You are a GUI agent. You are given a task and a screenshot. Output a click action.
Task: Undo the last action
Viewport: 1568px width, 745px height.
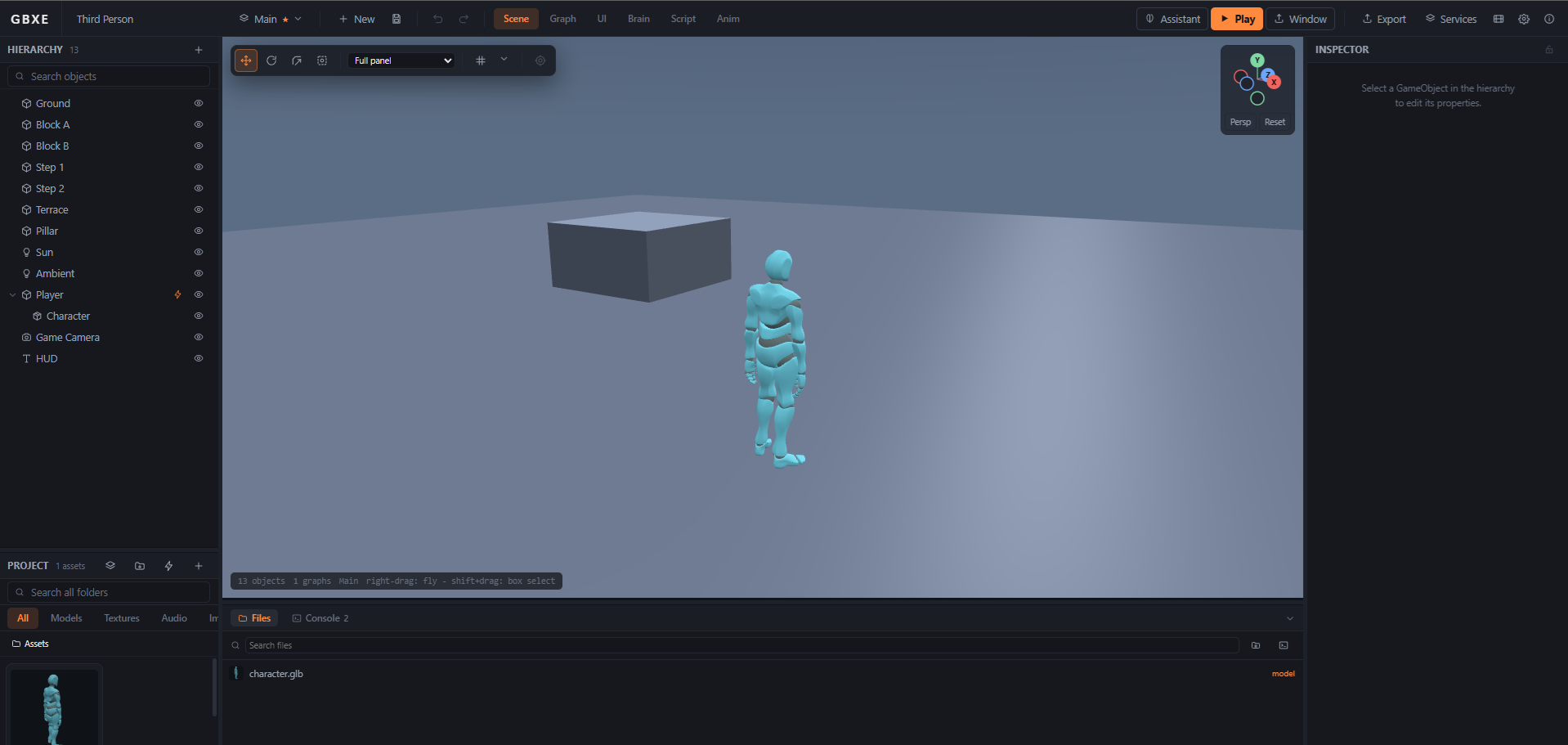[438, 19]
